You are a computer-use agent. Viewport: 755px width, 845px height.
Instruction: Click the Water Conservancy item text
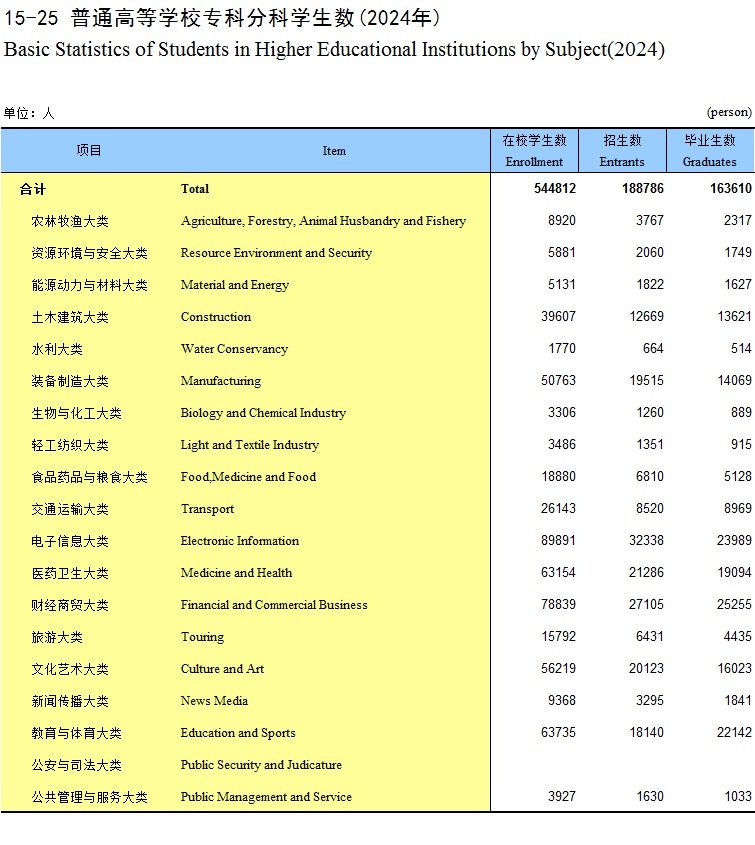pos(234,349)
